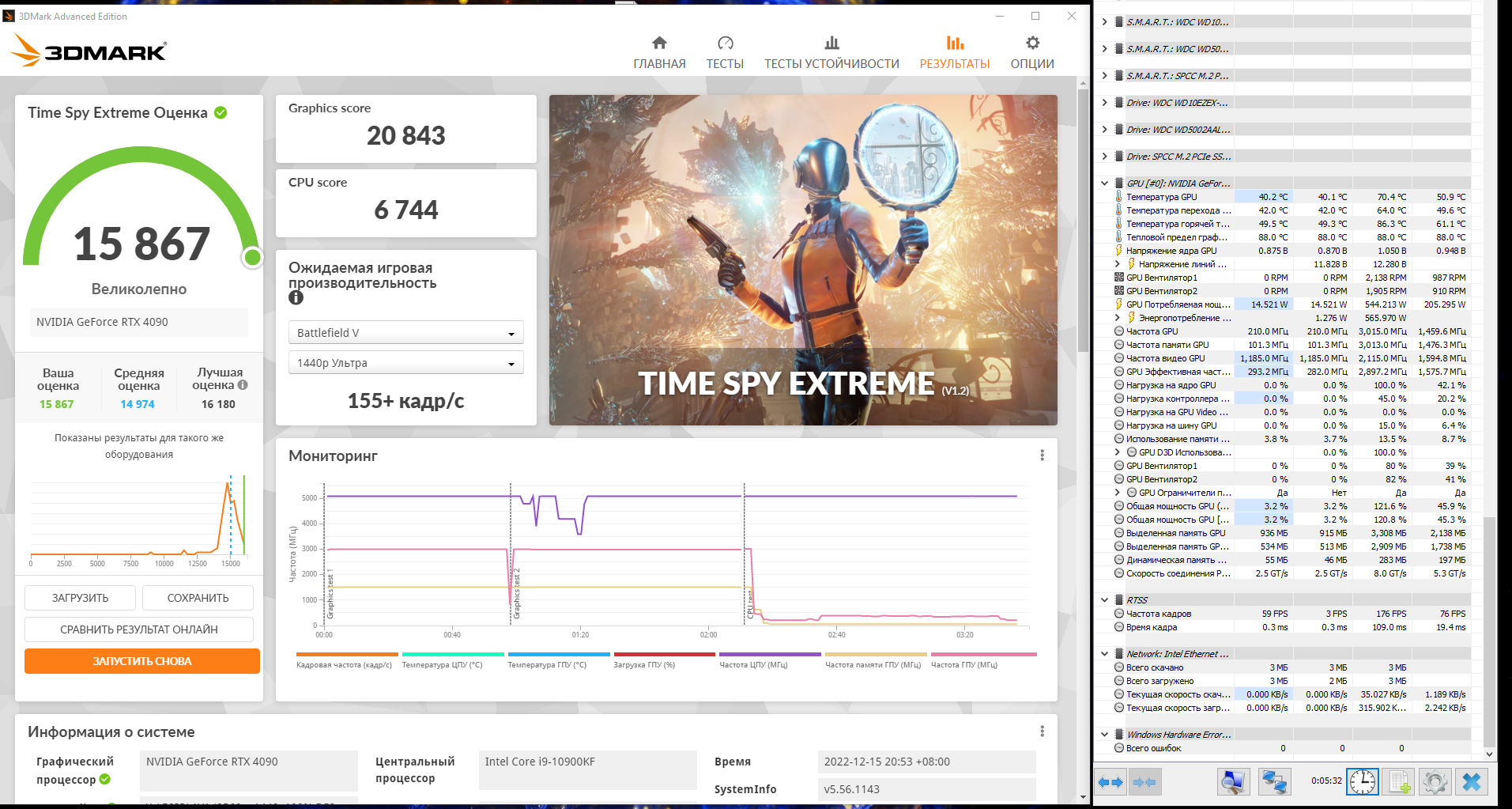Click the info icon next to Лучшая оценка

[x=243, y=385]
